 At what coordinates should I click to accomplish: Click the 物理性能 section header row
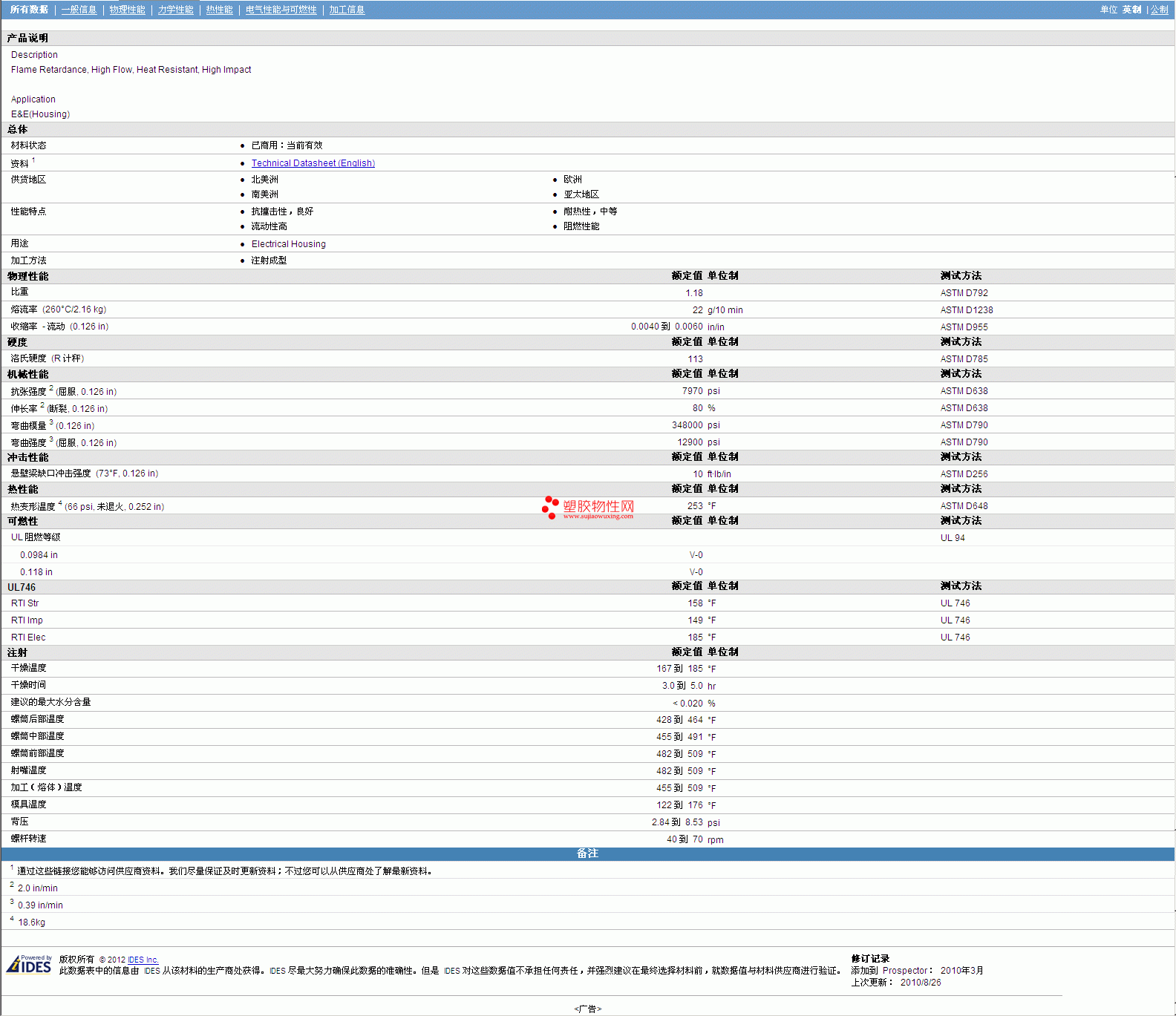coord(28,276)
